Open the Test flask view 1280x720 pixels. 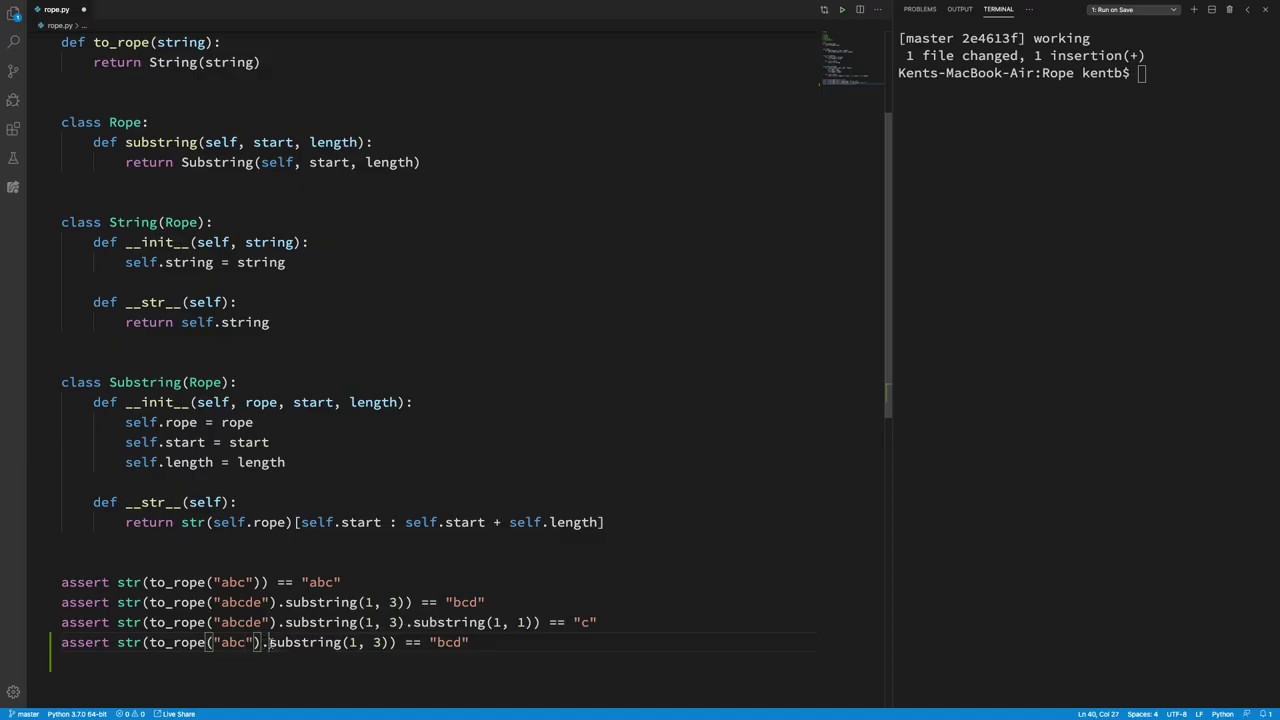pos(13,158)
